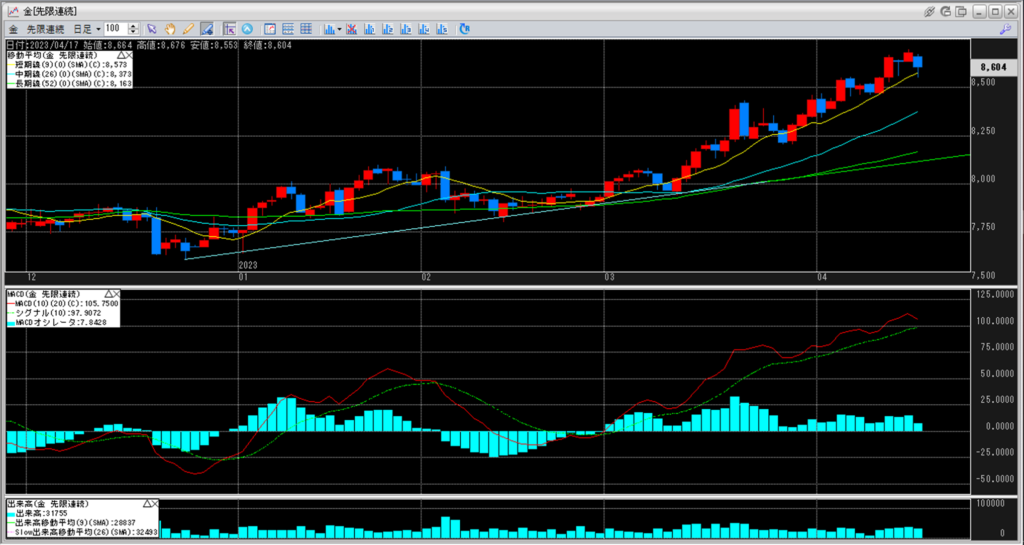Select chart template 3 icon

tap(406, 29)
